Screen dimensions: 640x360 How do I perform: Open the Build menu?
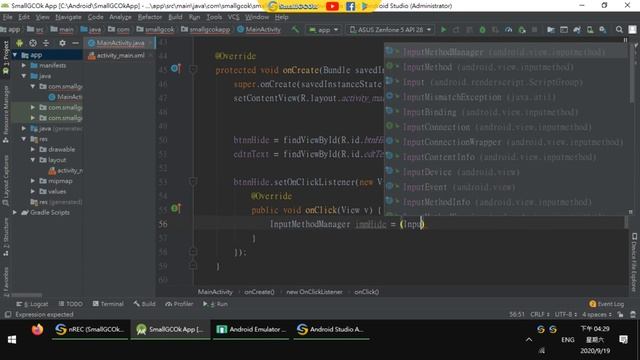tap(175, 17)
